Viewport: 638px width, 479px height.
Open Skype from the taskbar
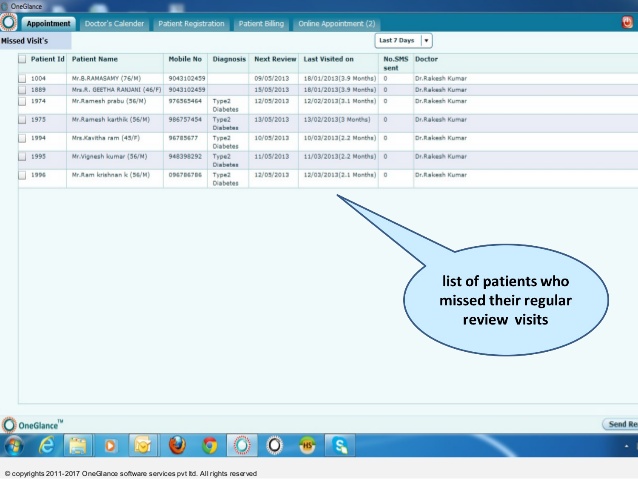tap(342, 446)
